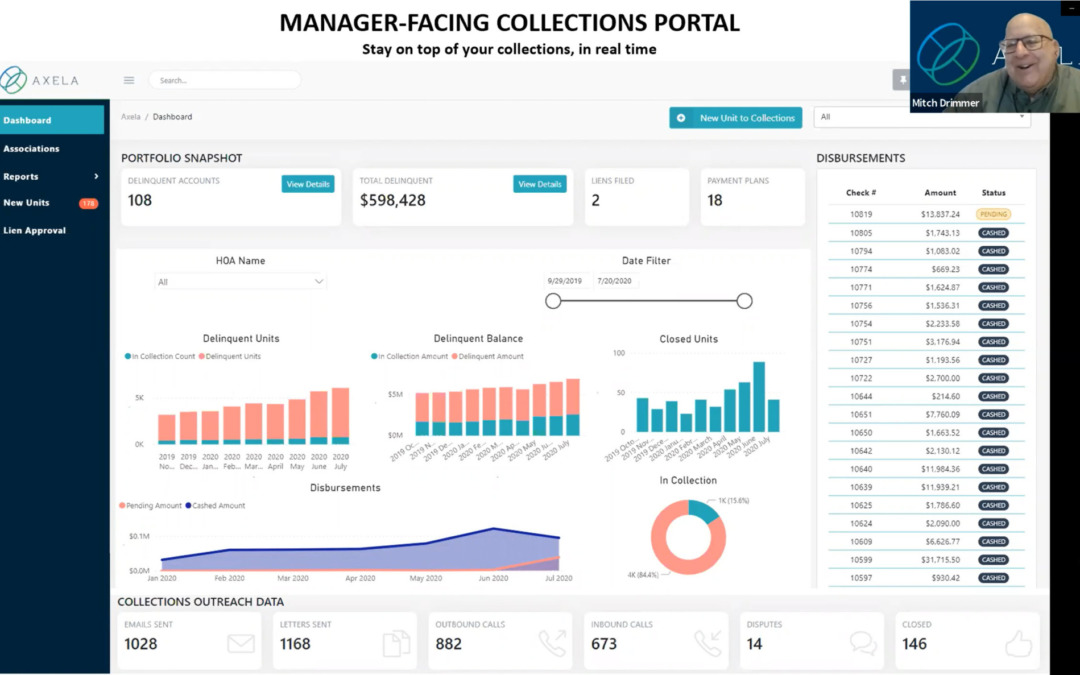
Task: Click the Axela logo in the header
Action: [40, 80]
